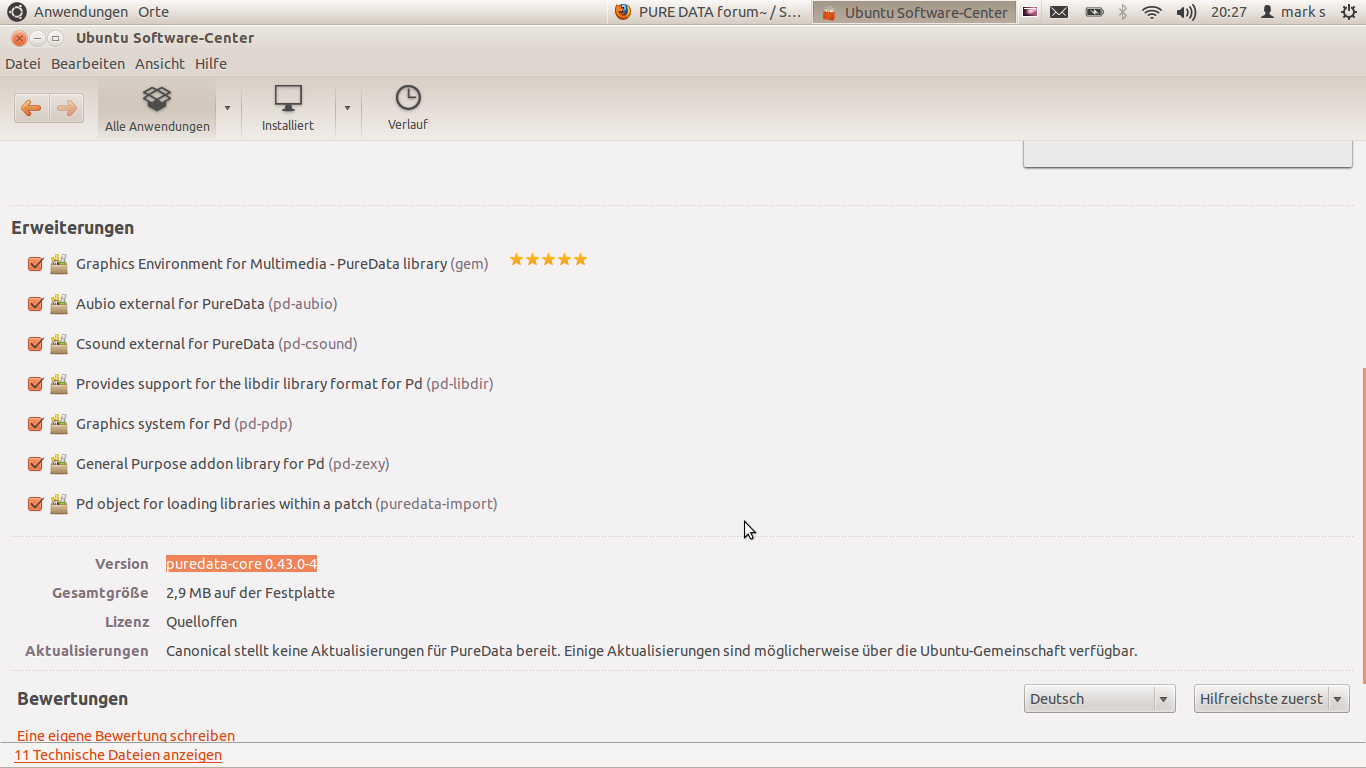Open the Verlauf history view
Image resolution: width=1366 pixels, height=768 pixels.
(x=408, y=109)
